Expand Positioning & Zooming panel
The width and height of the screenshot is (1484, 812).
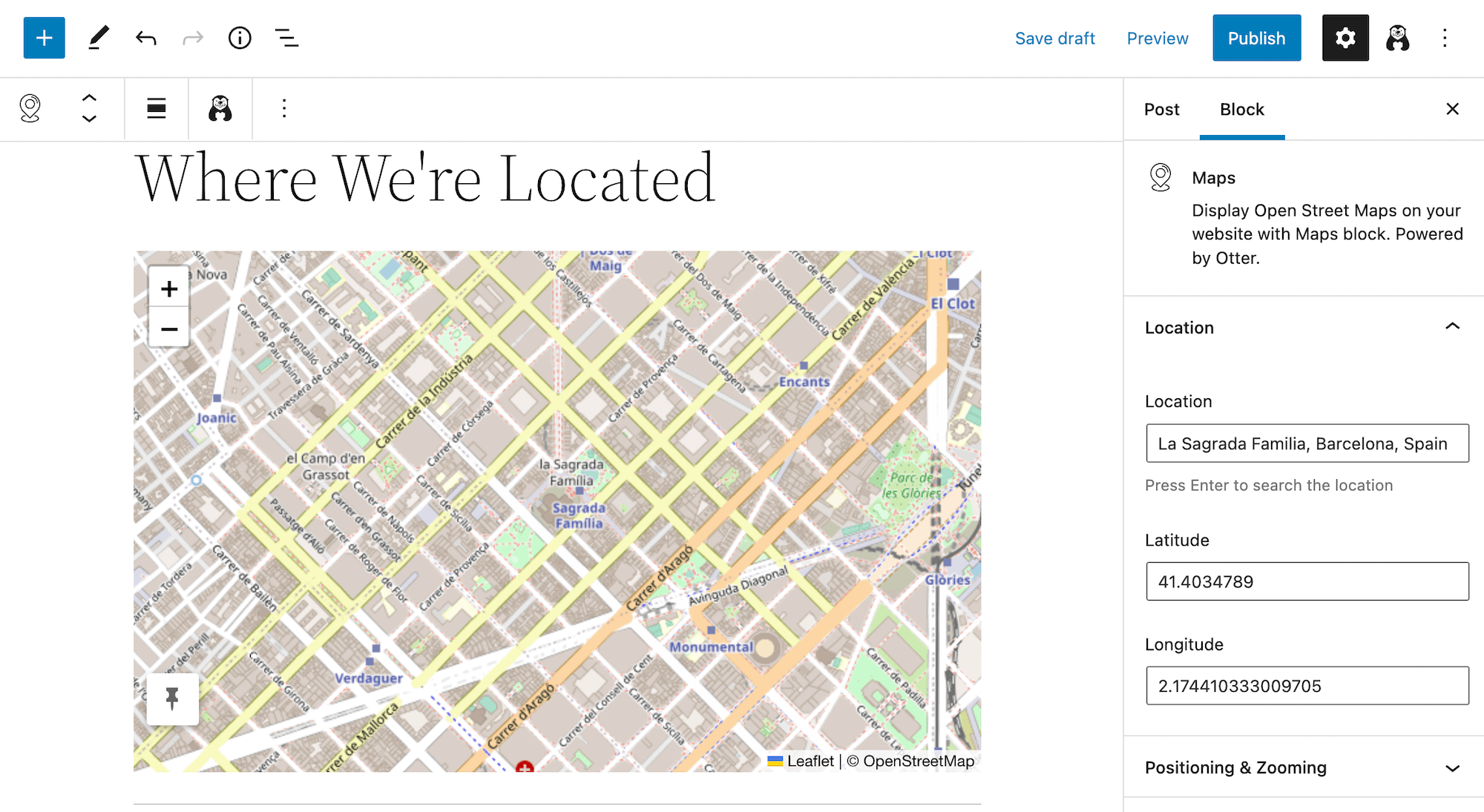1452,768
